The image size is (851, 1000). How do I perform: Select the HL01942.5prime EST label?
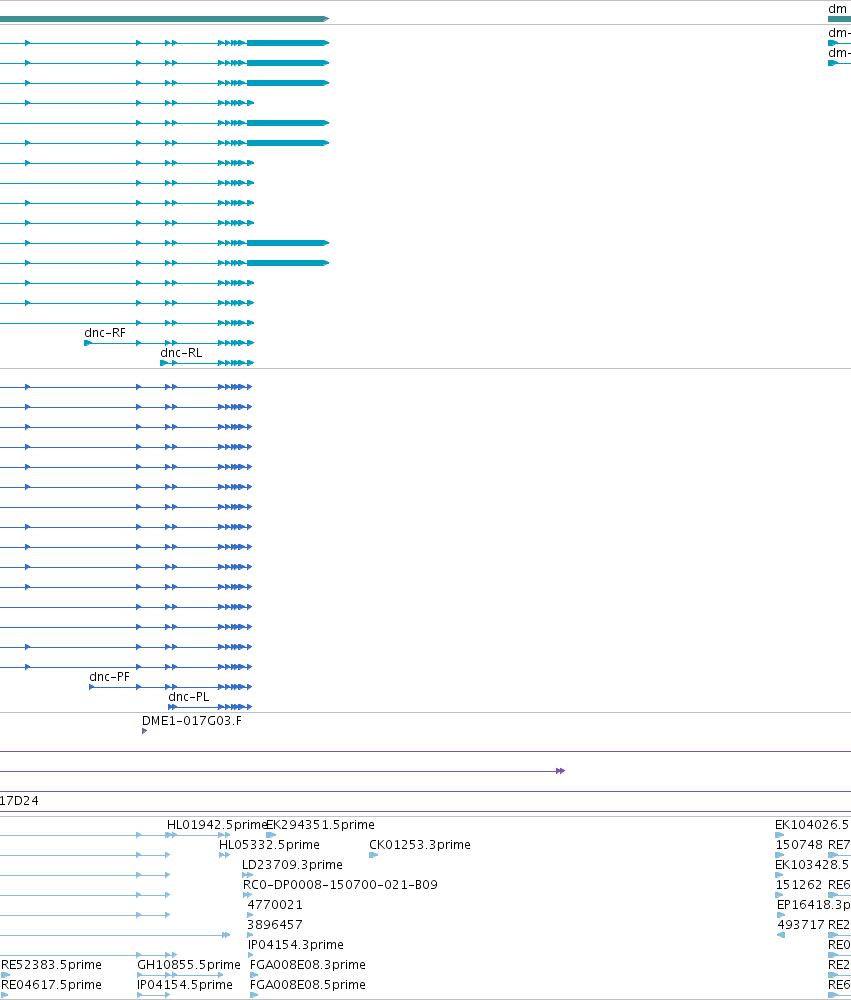point(216,825)
